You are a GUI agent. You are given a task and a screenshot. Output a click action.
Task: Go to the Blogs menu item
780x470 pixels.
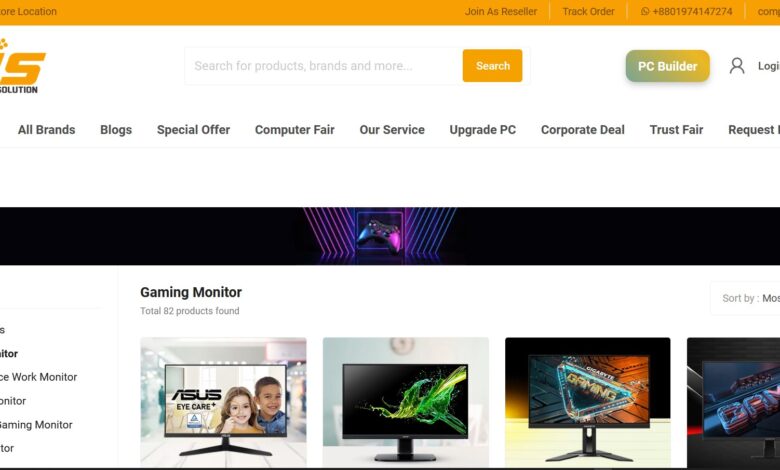(x=116, y=130)
